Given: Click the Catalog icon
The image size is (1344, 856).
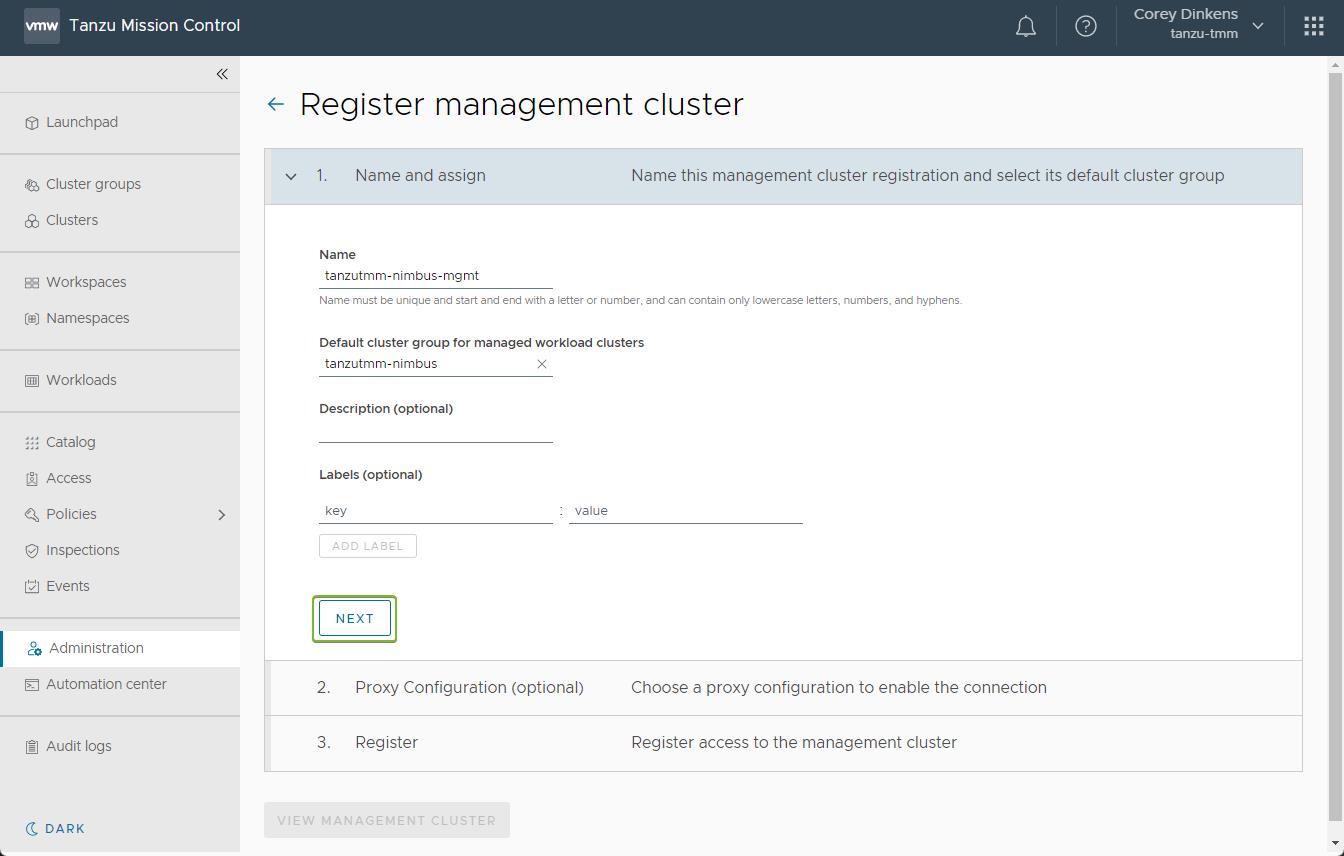Looking at the screenshot, I should click(32, 443).
